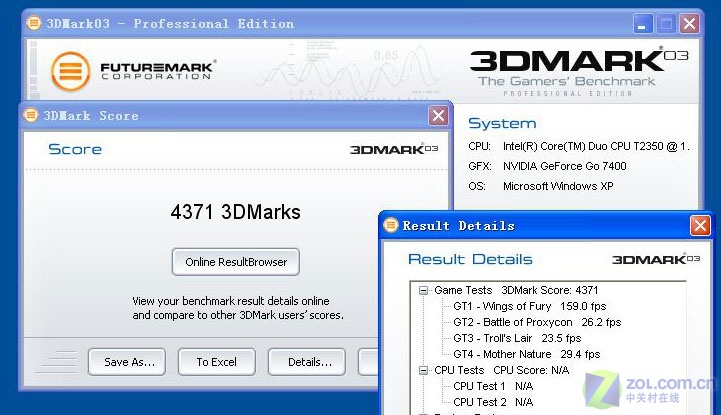The image size is (721, 415).
Task: Close the 3DMark03 Professional Edition window
Action: pos(689,23)
